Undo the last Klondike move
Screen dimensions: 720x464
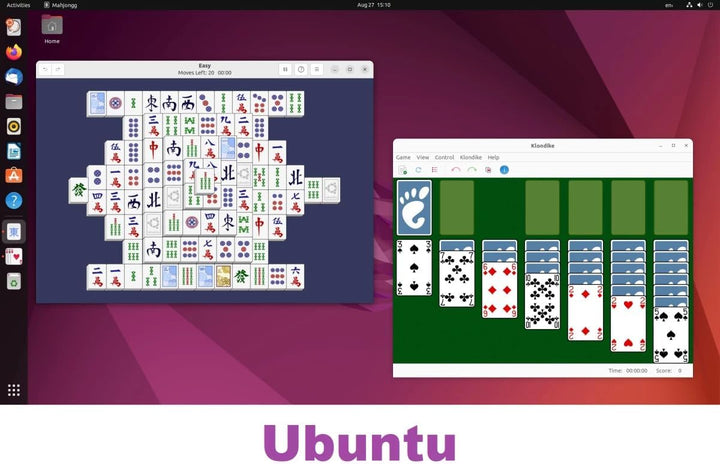[x=456, y=170]
